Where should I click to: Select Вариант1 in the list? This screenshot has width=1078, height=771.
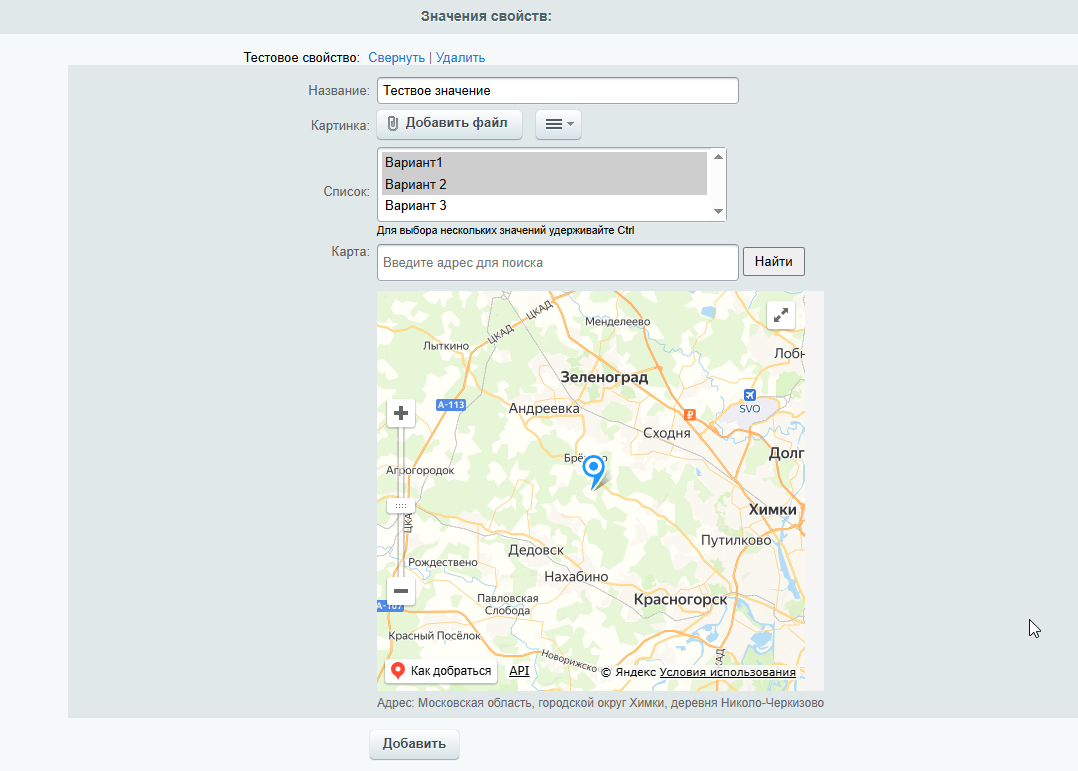[x=543, y=162]
